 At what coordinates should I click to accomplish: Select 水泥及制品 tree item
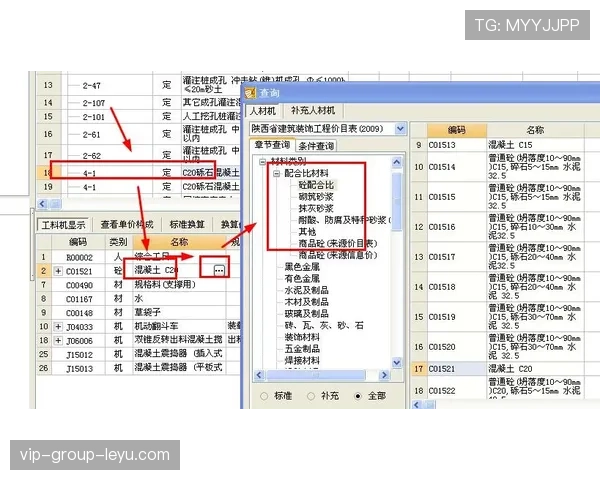click(x=307, y=290)
